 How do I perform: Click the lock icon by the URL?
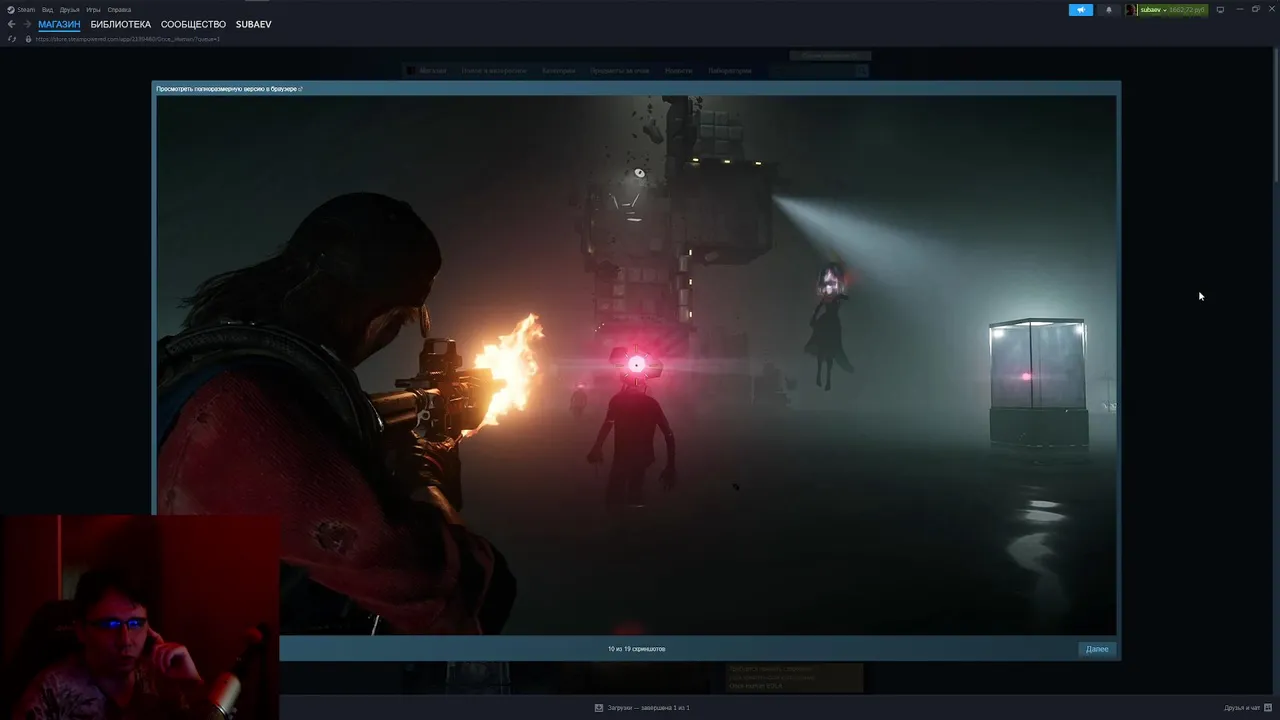[x=28, y=39]
